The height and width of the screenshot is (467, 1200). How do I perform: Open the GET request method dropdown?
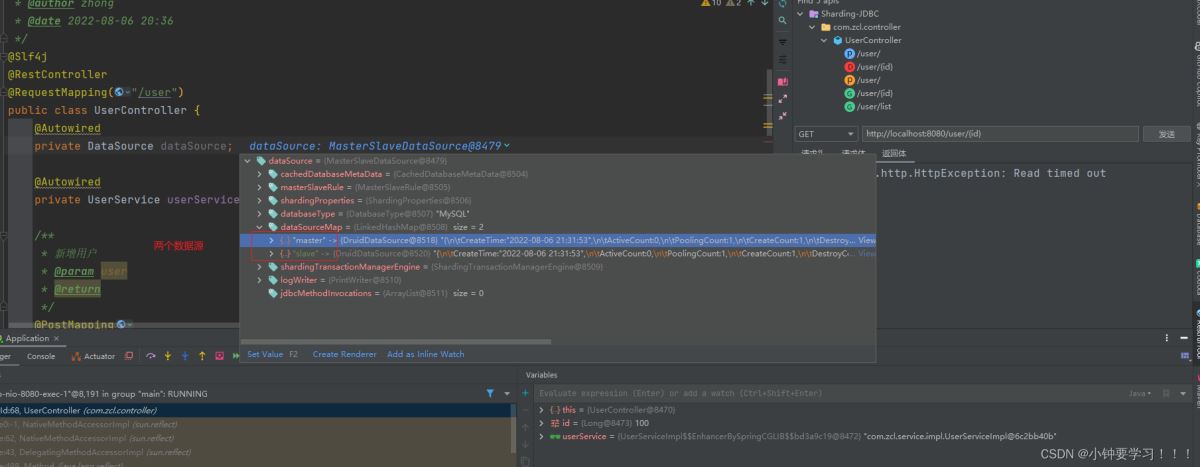click(826, 134)
